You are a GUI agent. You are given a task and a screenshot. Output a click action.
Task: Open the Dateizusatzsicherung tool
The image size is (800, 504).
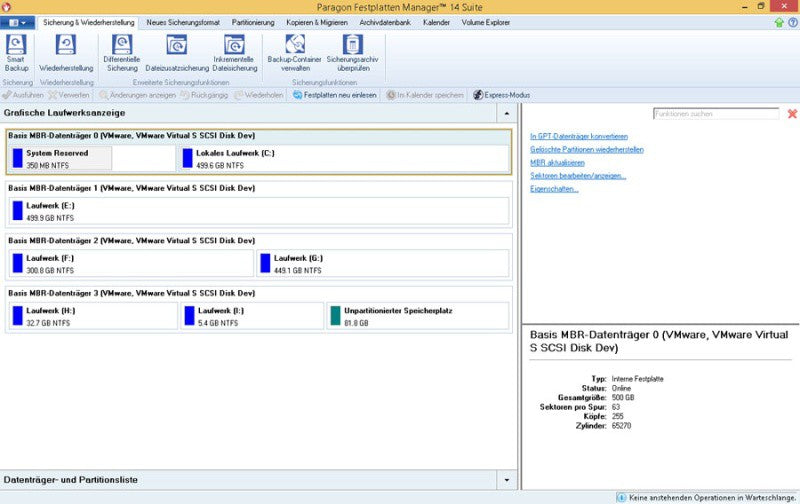point(177,52)
